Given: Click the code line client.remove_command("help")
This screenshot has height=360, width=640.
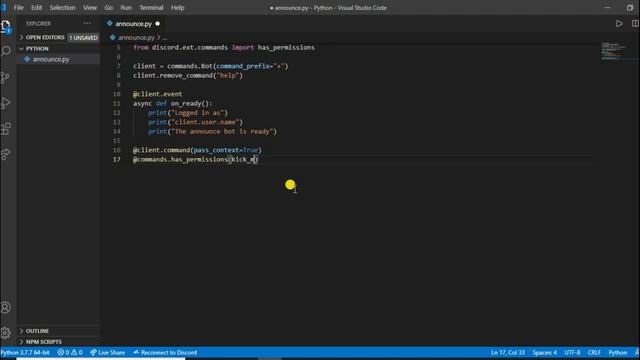Looking at the screenshot, I should 188,76.
